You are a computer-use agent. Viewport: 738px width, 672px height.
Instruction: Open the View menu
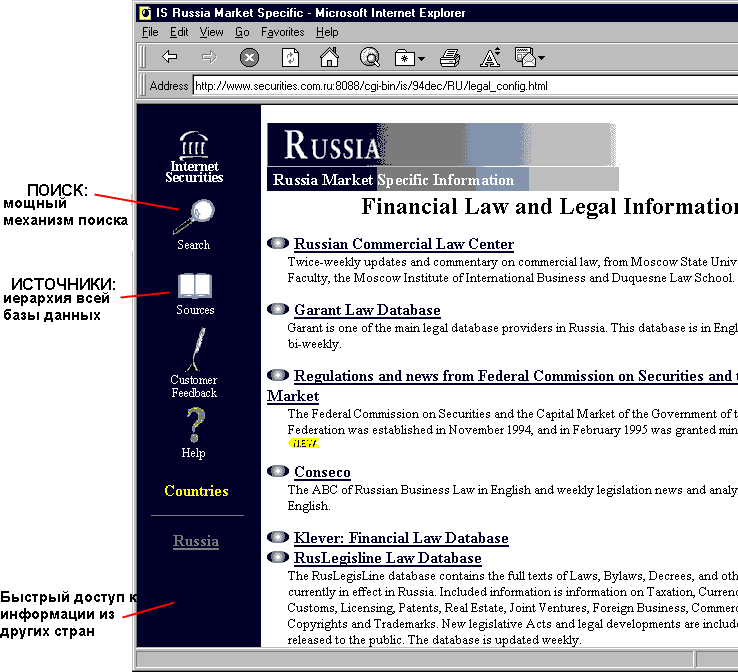pyautogui.click(x=211, y=33)
